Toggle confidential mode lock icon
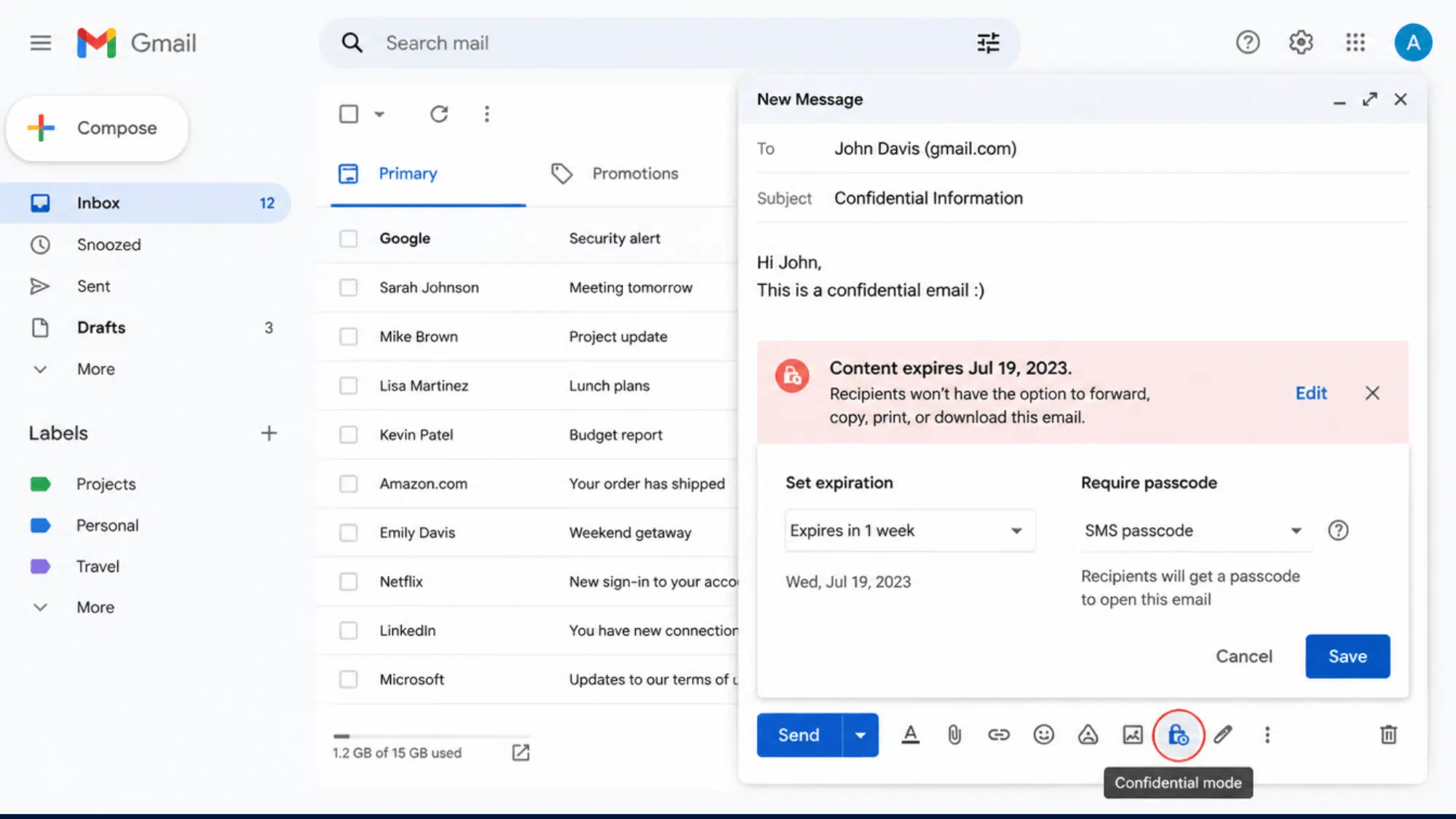This screenshot has height=819, width=1456. [x=1178, y=735]
